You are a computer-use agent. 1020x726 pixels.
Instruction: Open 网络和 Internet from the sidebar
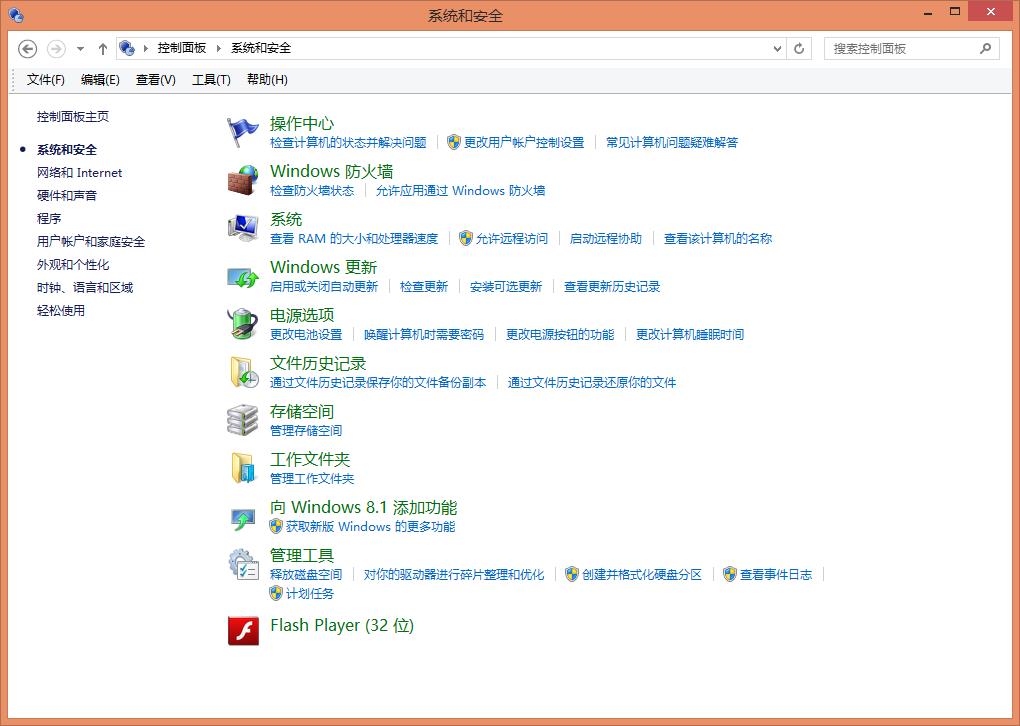[79, 172]
